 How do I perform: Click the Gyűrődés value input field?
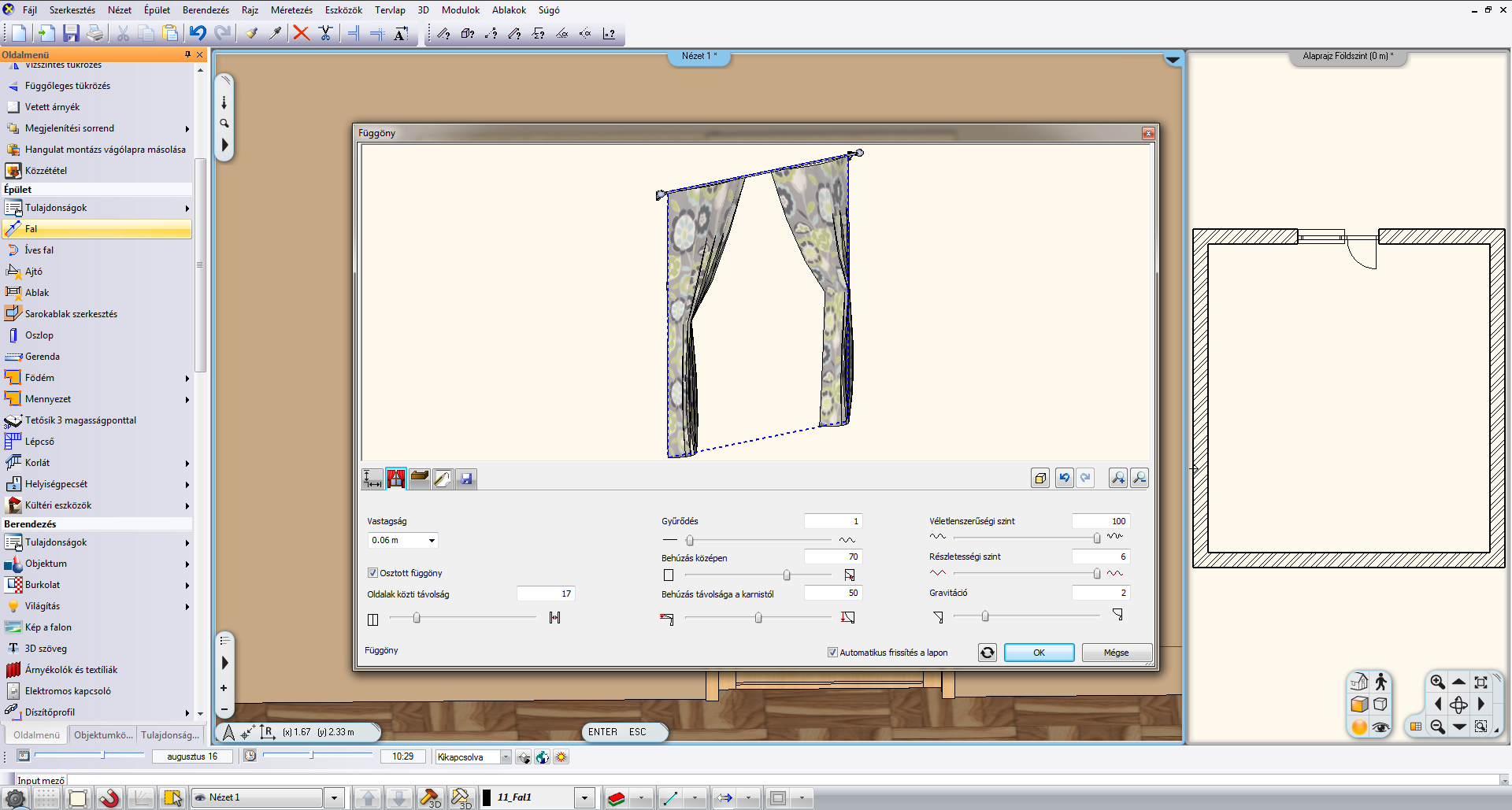tap(833, 521)
